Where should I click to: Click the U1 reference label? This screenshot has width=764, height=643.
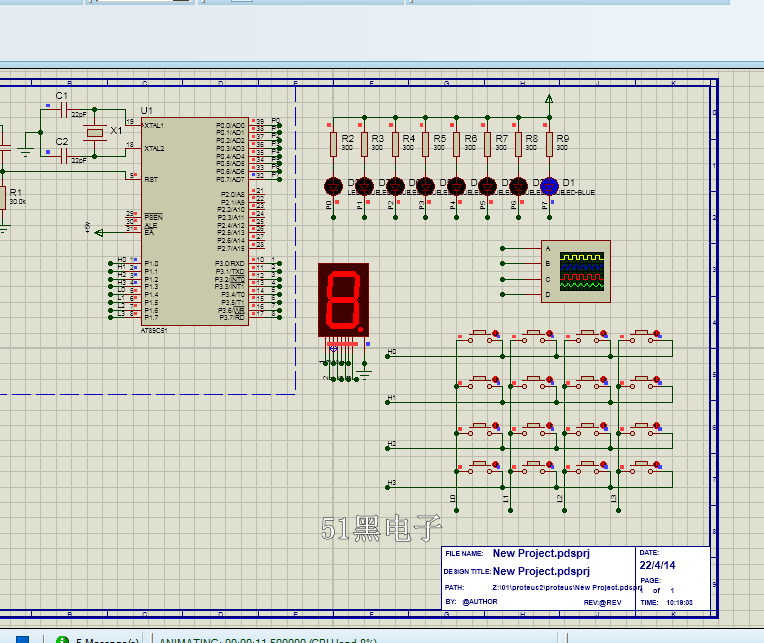147,111
